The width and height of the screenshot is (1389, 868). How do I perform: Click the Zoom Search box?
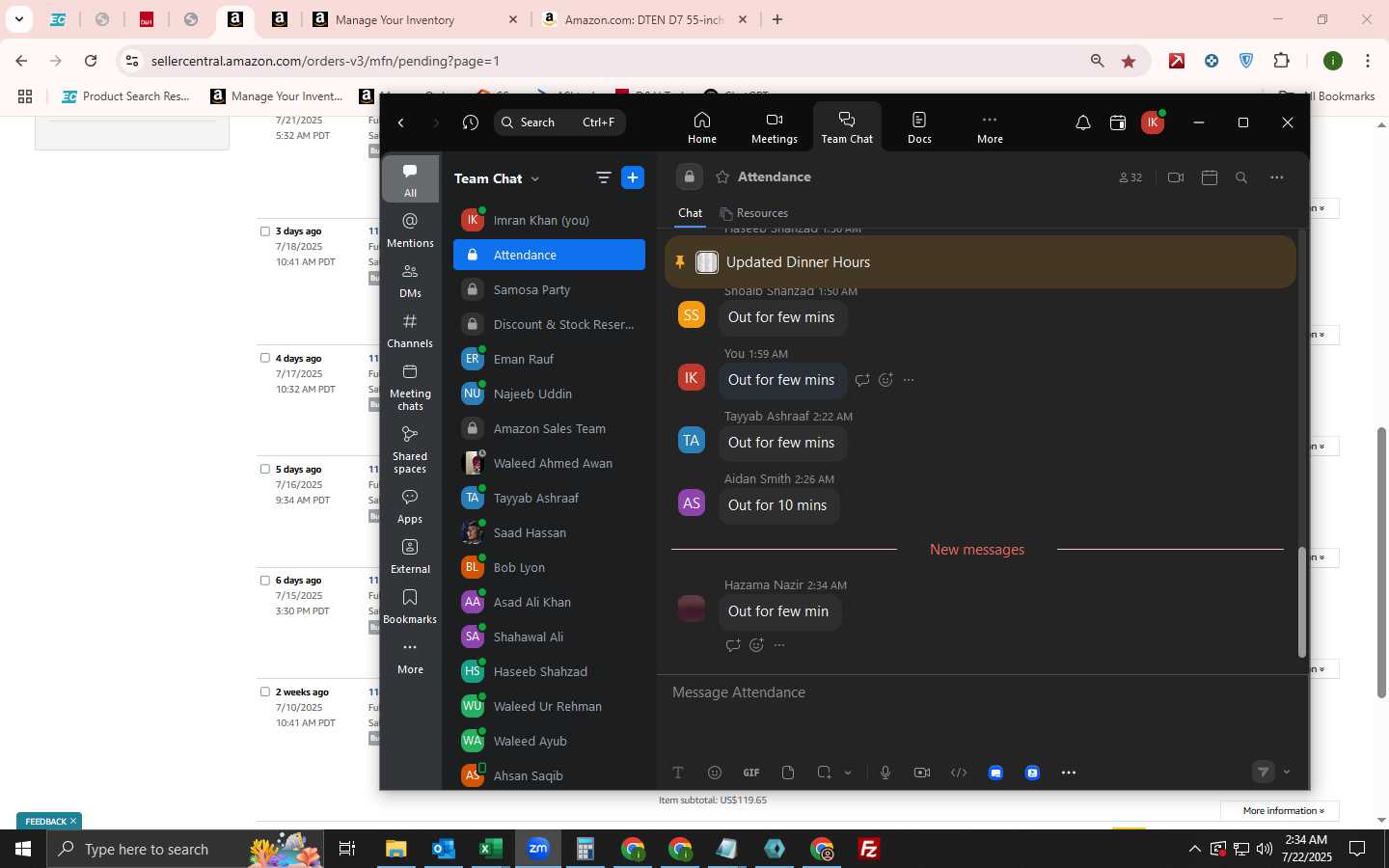559,122
